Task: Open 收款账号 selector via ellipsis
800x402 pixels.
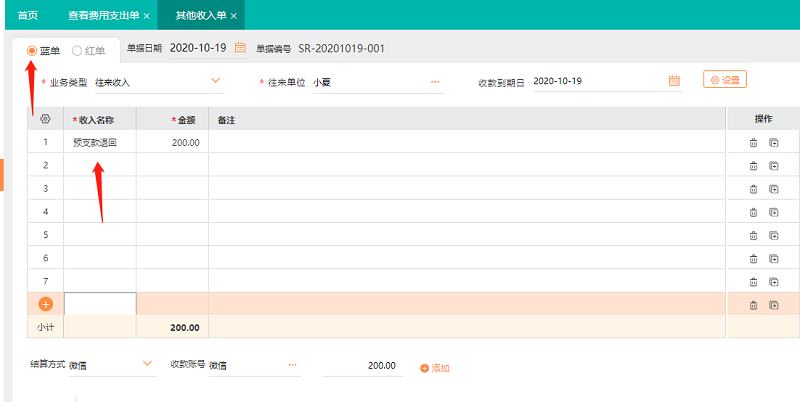Action: (x=293, y=365)
